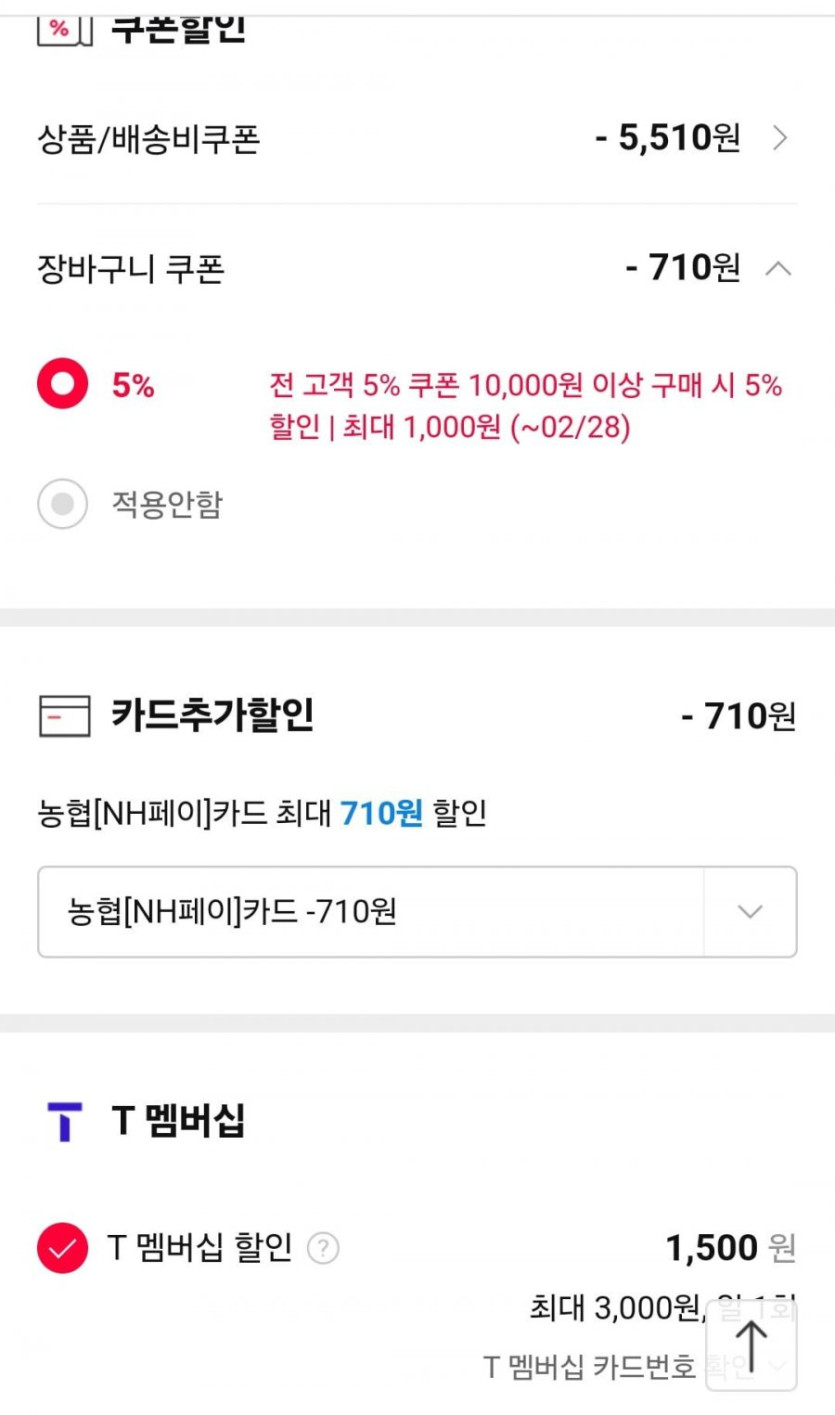The height and width of the screenshot is (1415, 835).
Task: Click the -5,510원 coupon amount
Action: point(667,138)
